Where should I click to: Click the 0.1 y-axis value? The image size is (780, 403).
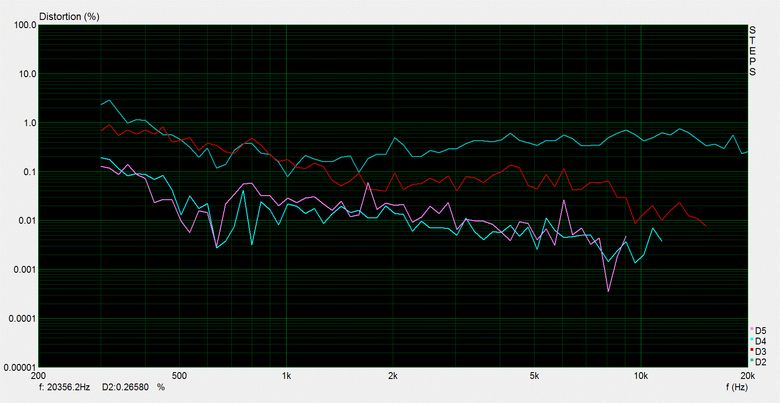coord(29,172)
